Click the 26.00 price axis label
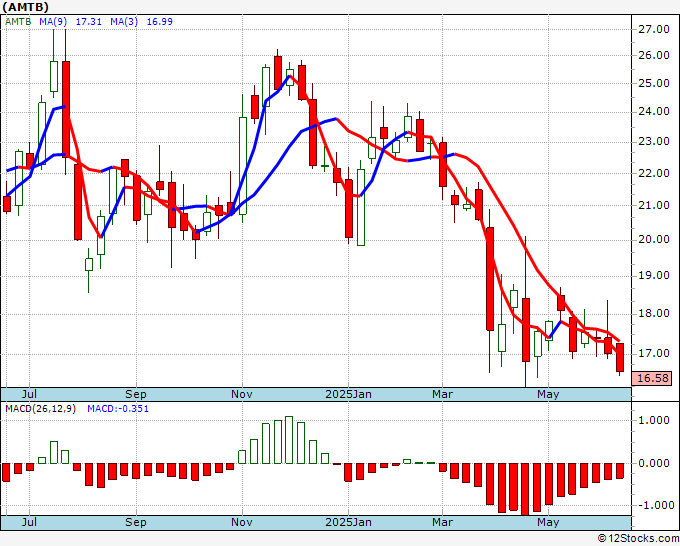The image size is (680, 546). (x=654, y=55)
